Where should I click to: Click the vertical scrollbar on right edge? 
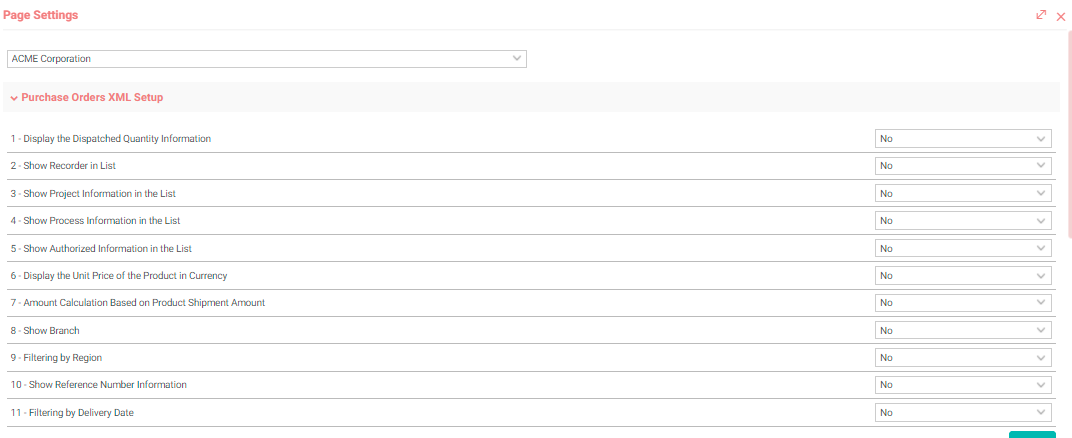click(1069, 133)
